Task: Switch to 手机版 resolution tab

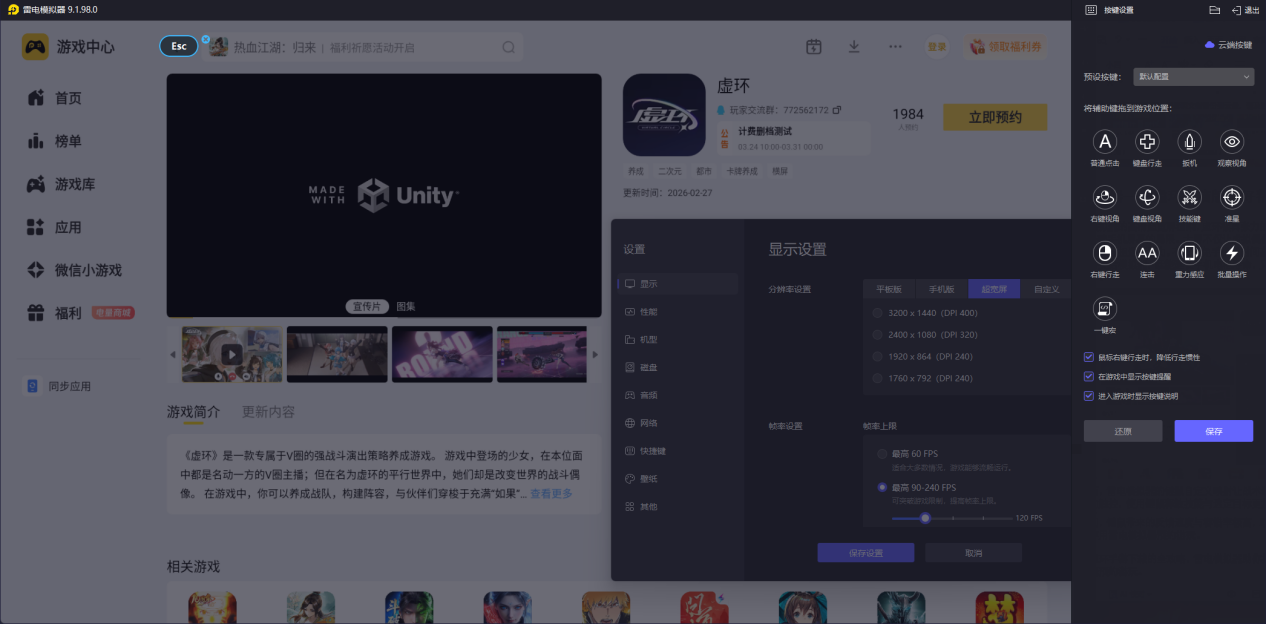Action: coord(942,289)
